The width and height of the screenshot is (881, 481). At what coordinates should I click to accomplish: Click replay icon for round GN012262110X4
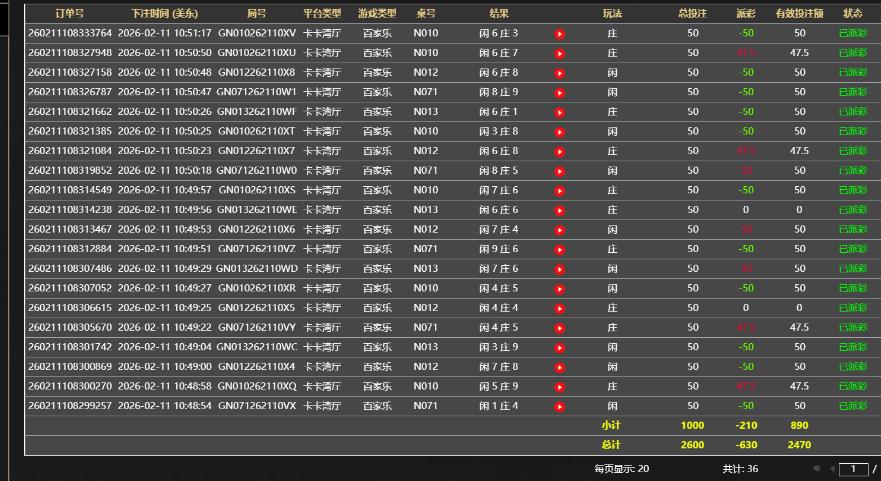click(x=560, y=367)
